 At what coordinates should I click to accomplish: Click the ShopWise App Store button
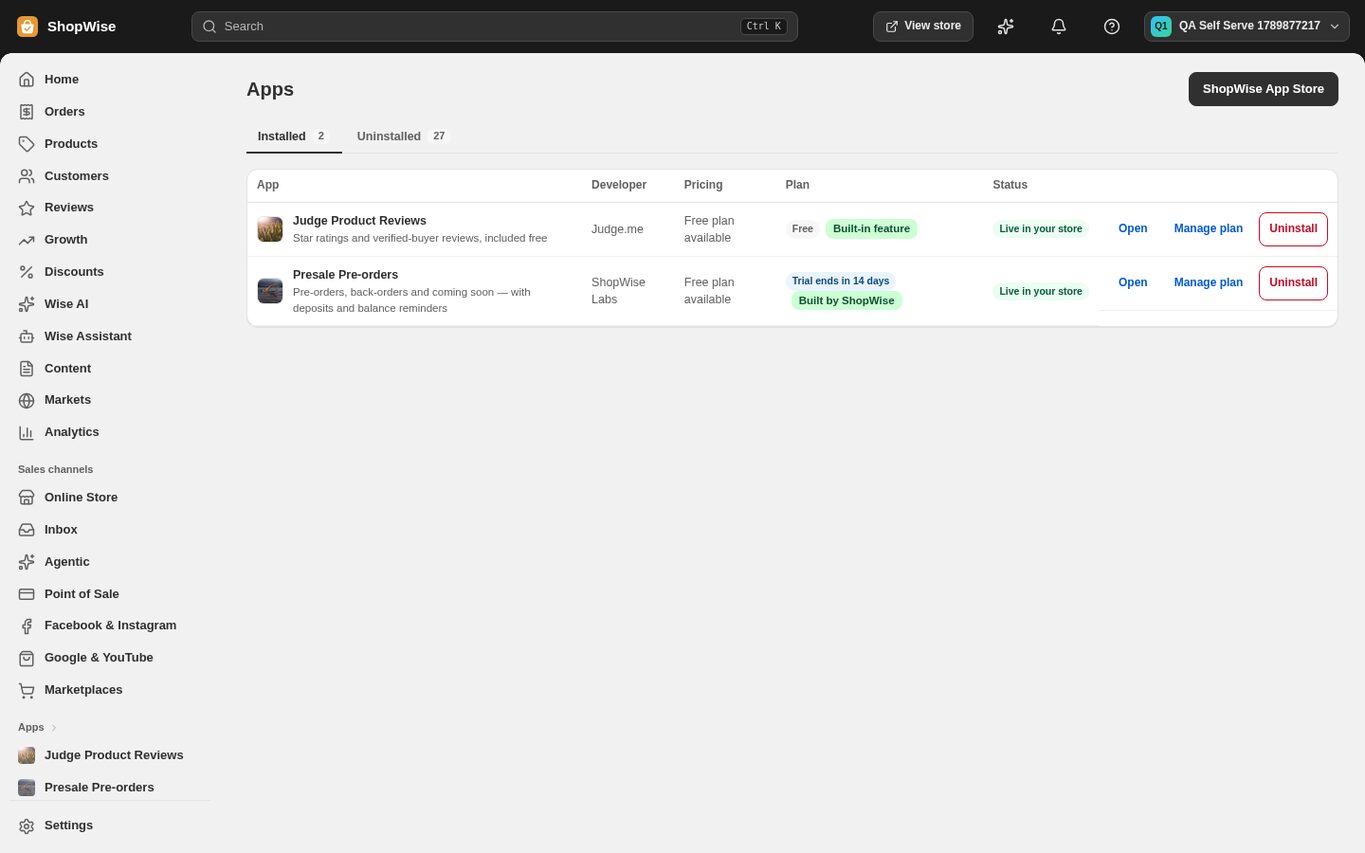tap(1263, 89)
